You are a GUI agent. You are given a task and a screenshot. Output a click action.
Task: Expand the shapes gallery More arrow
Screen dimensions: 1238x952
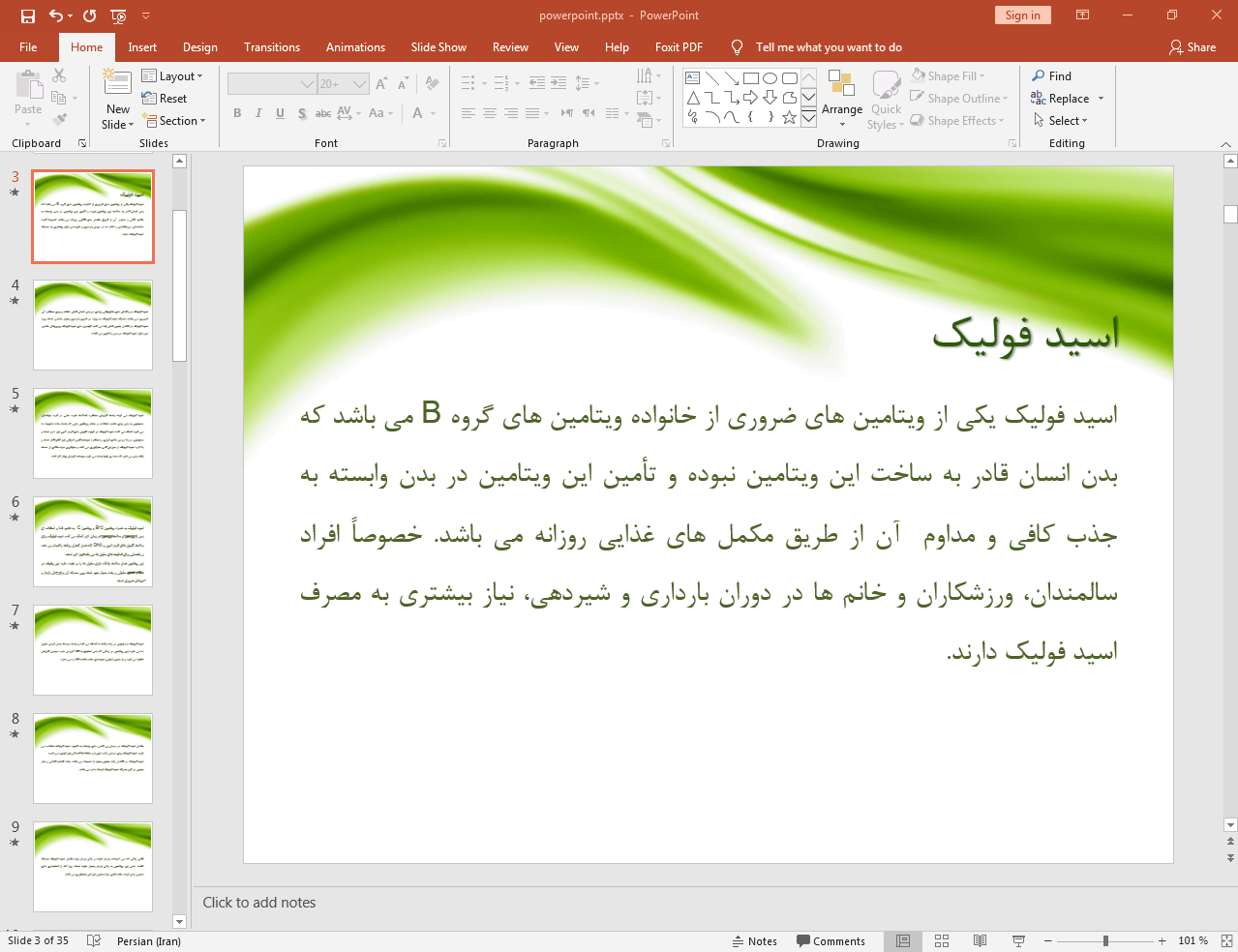click(808, 117)
